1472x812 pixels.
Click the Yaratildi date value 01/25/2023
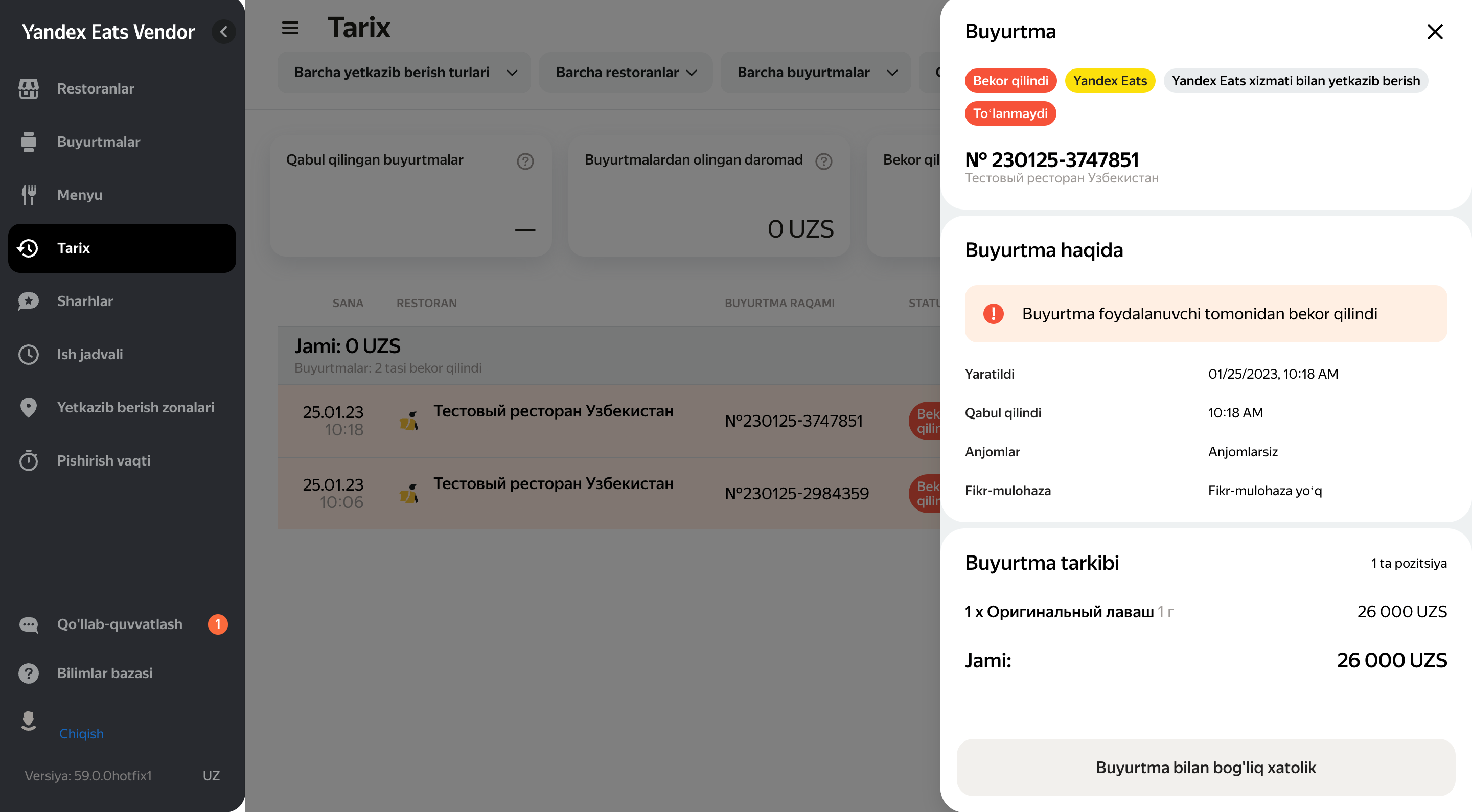(1273, 374)
